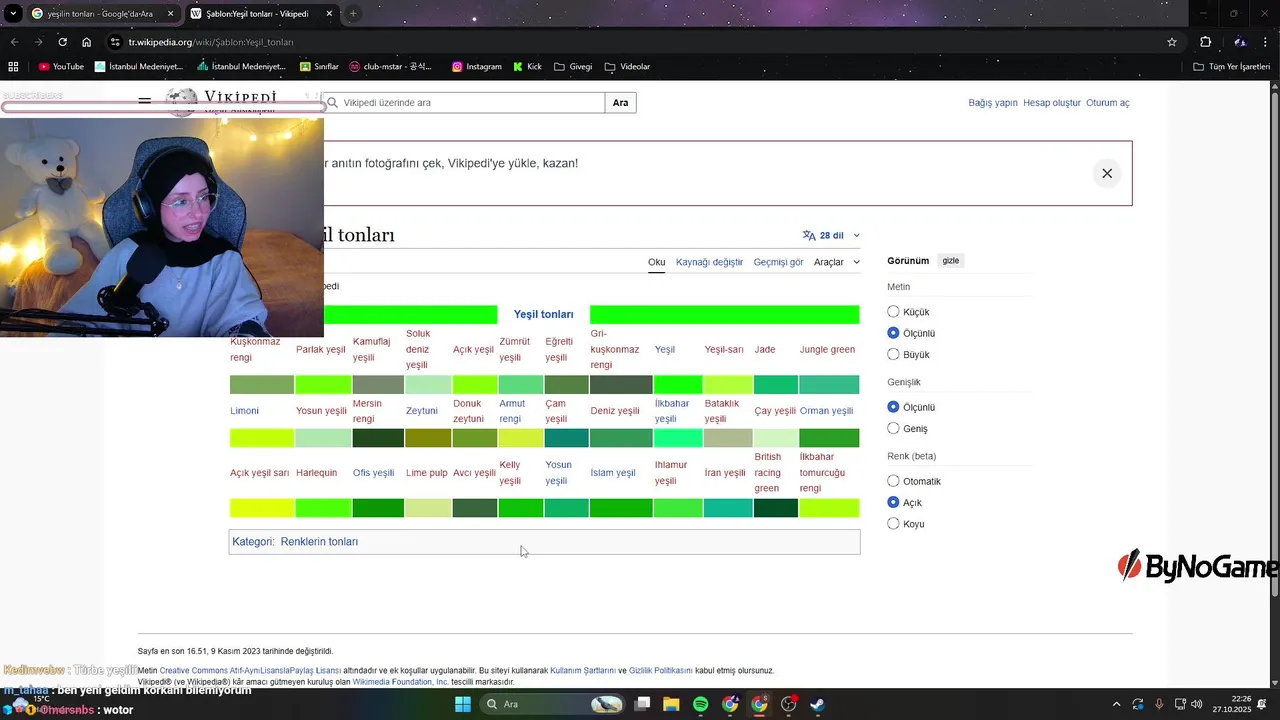Viewport: 1280px width, 720px height.
Task: Open OBS Studio from the taskbar
Action: pos(788,704)
